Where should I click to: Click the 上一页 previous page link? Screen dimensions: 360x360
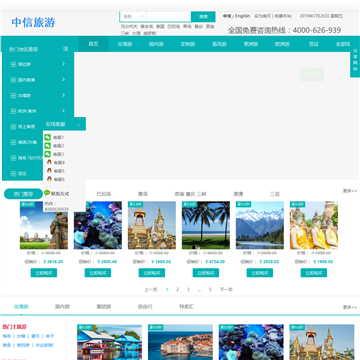coord(151,289)
